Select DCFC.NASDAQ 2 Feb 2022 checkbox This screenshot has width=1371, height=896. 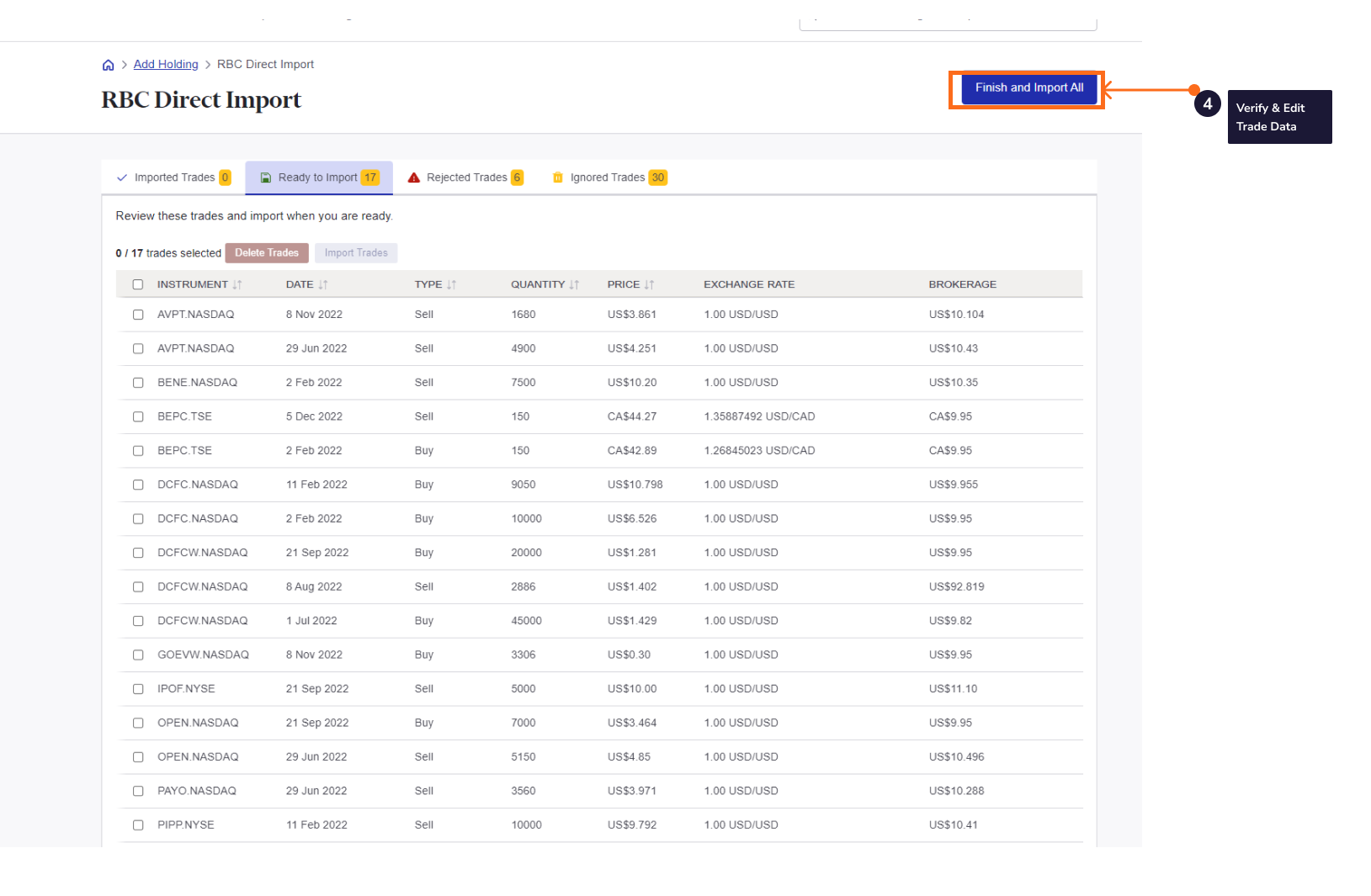(x=138, y=519)
